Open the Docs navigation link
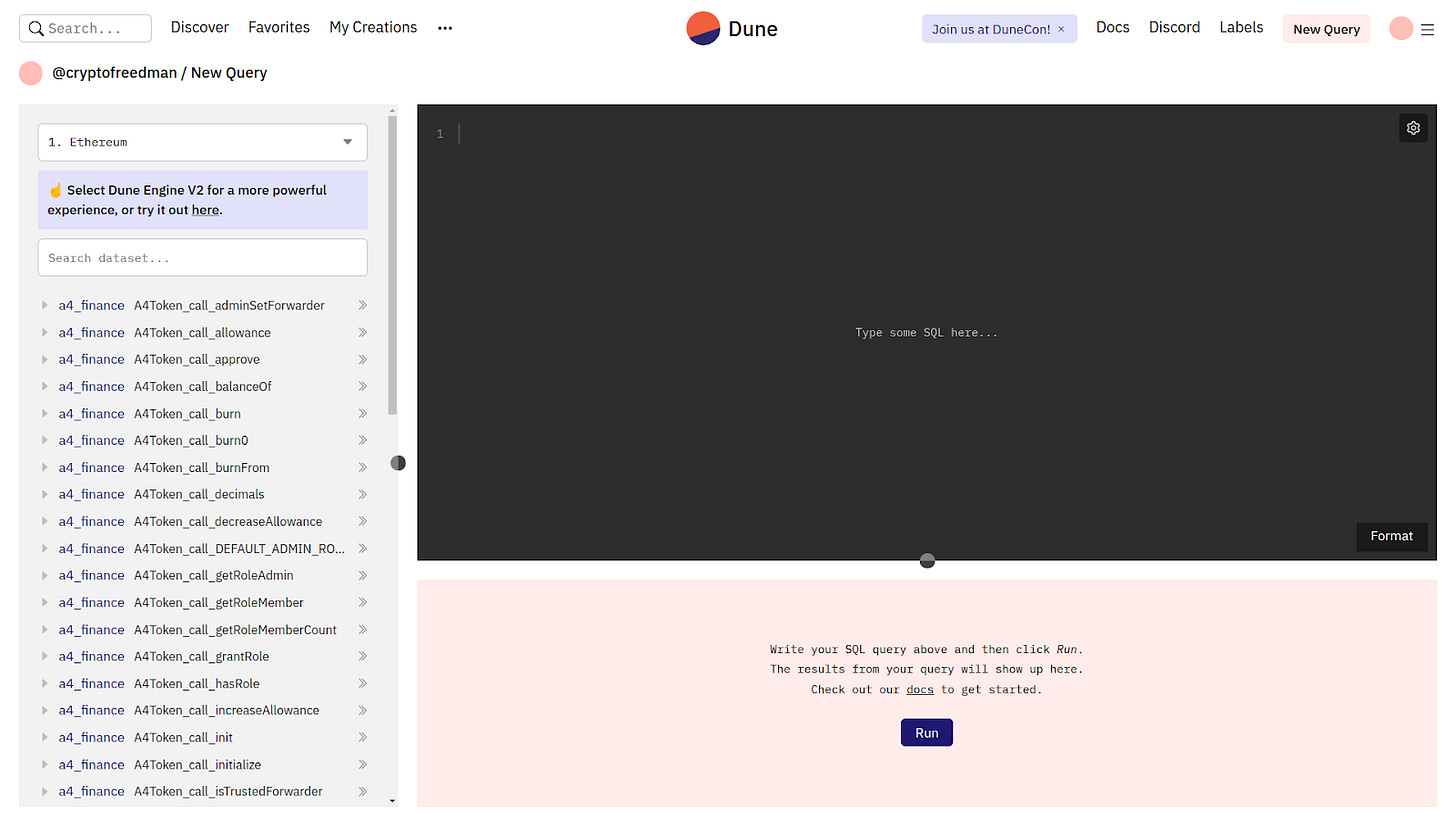Viewport: 1456px width, 835px height. coord(1113,28)
